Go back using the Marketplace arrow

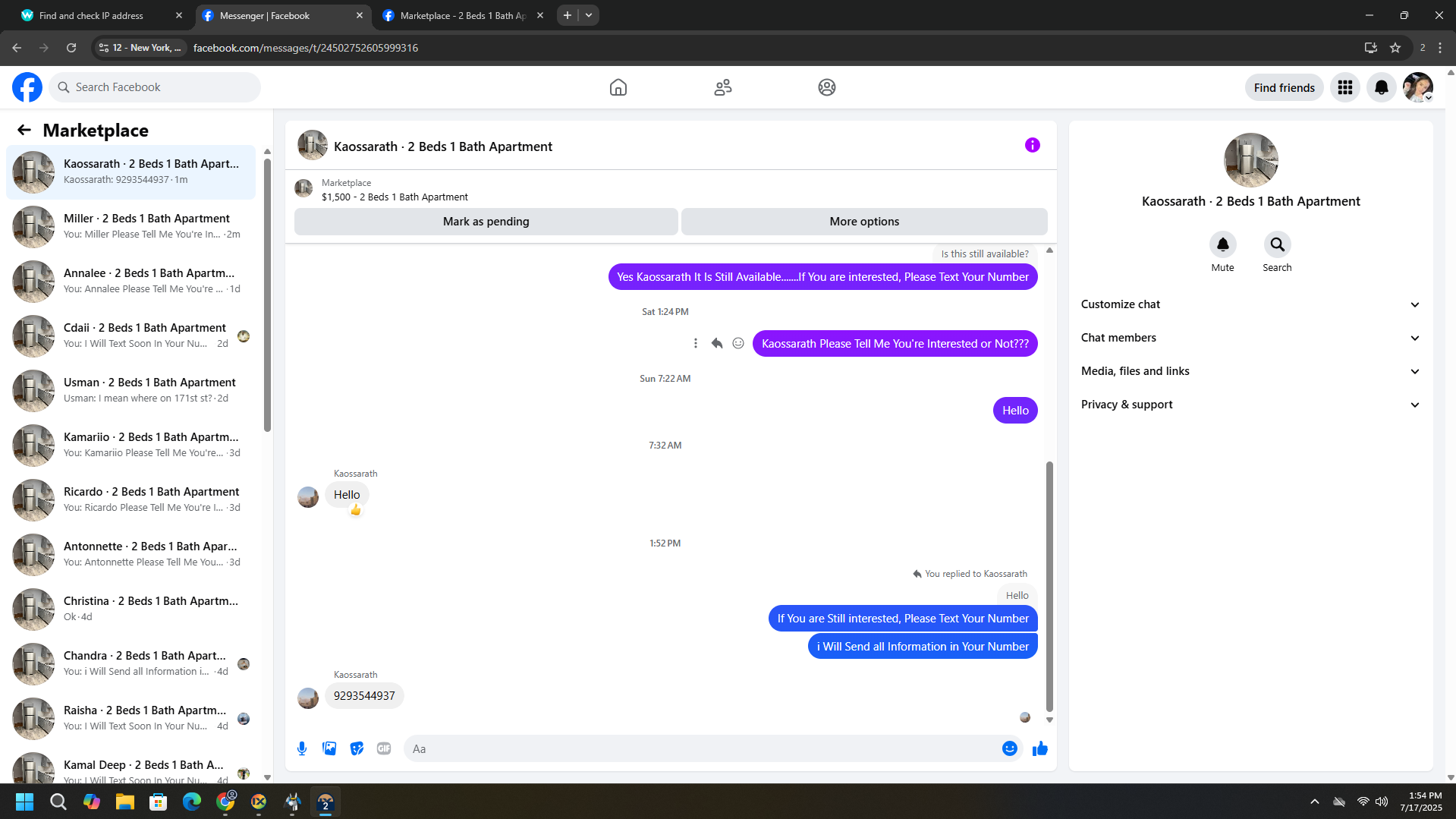click(x=24, y=130)
